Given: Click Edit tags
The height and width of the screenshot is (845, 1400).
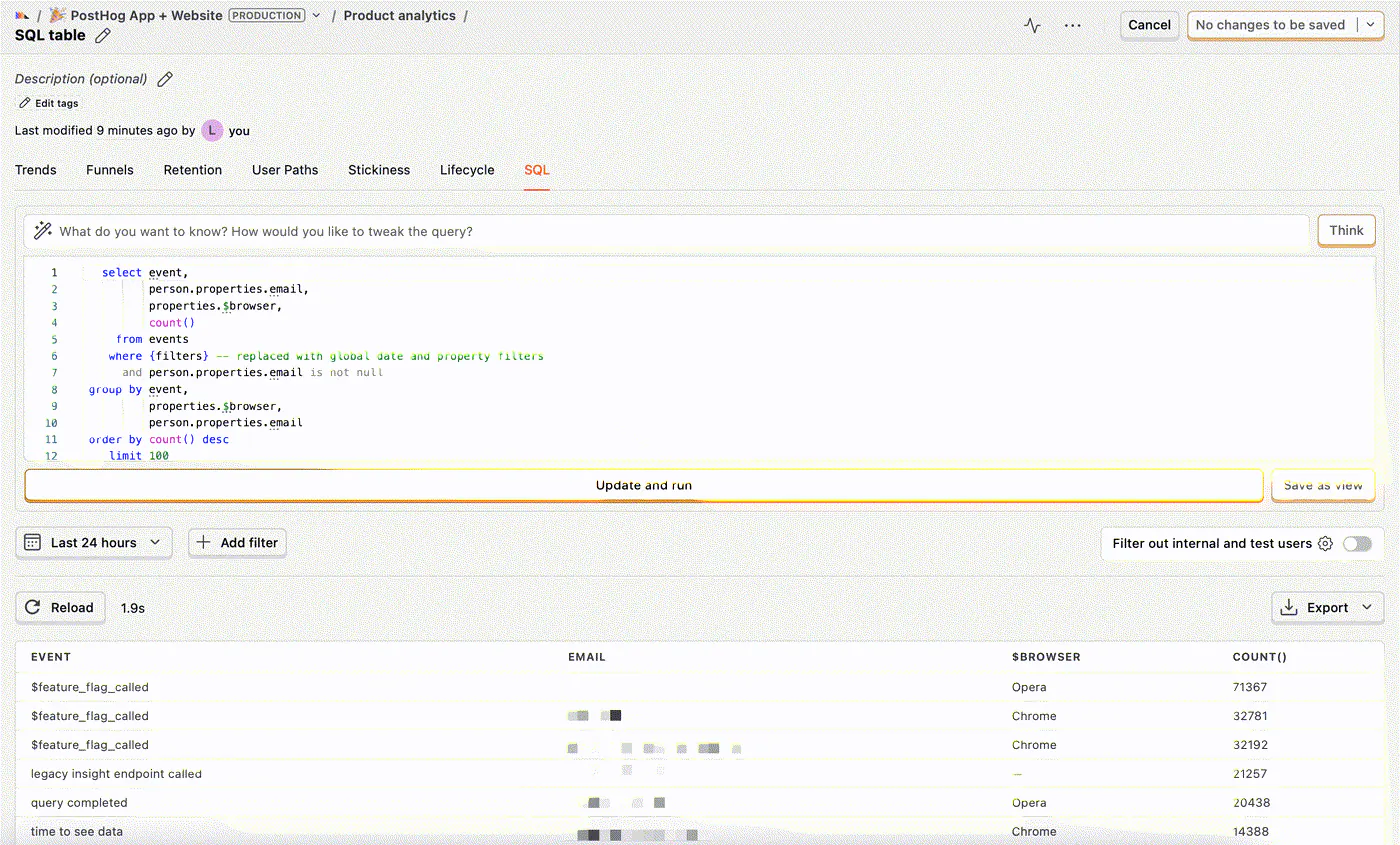Looking at the screenshot, I should [x=49, y=103].
